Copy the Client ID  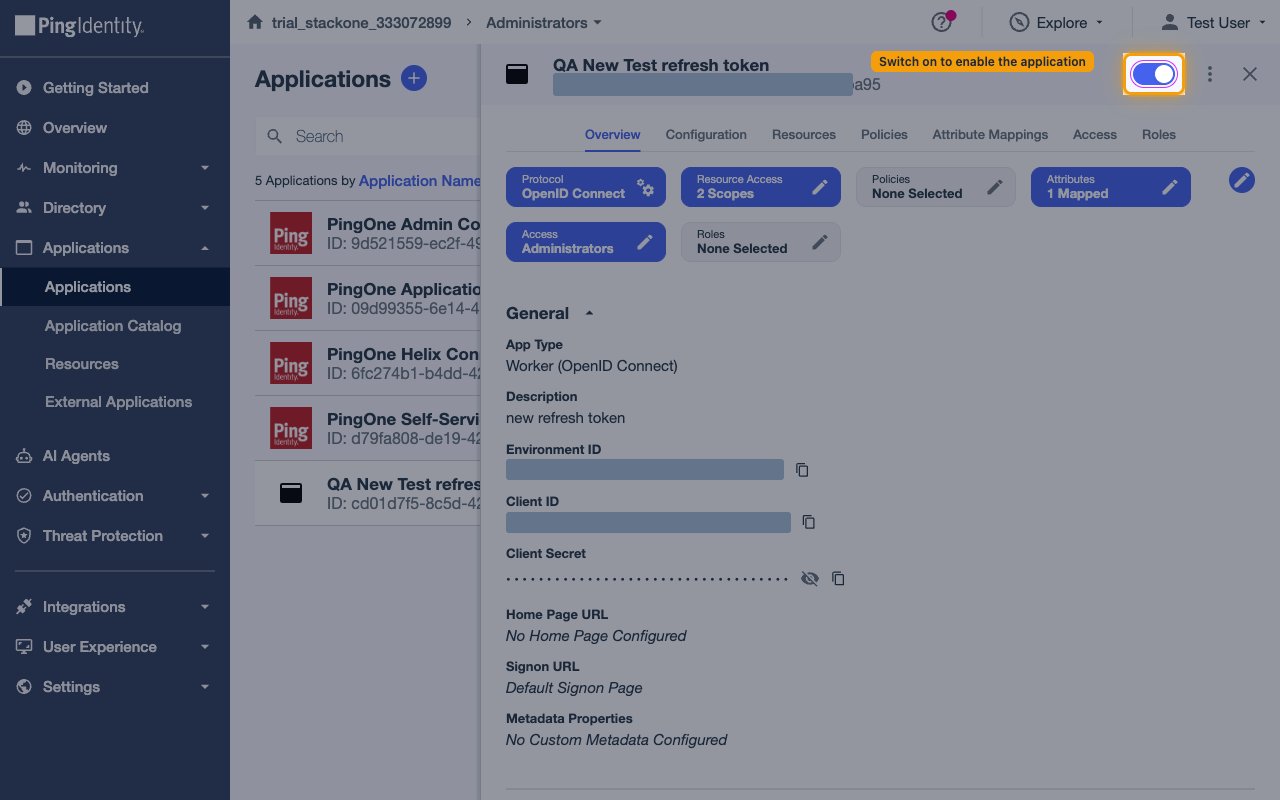point(809,522)
